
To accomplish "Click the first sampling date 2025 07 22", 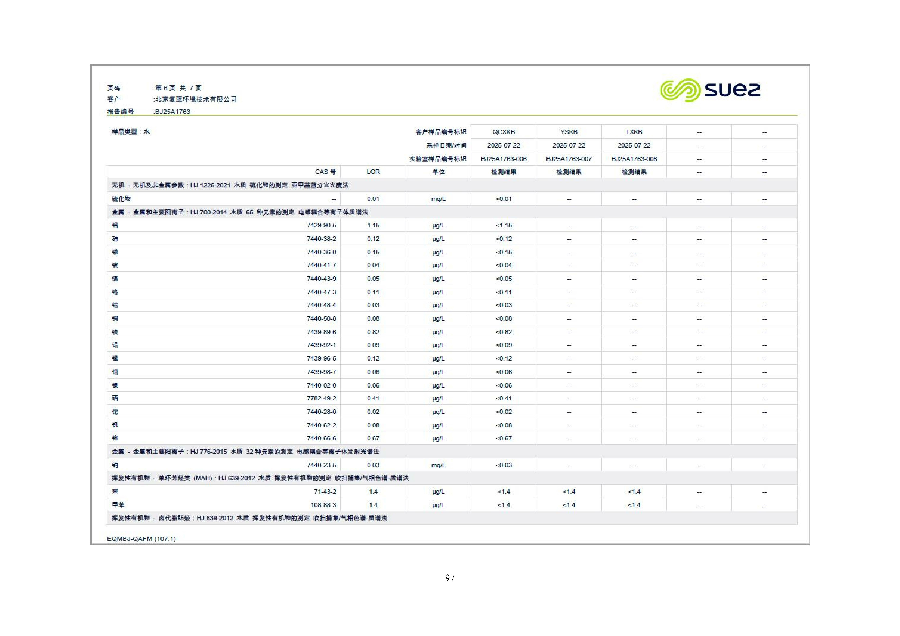I will pyautogui.click(x=503, y=146).
